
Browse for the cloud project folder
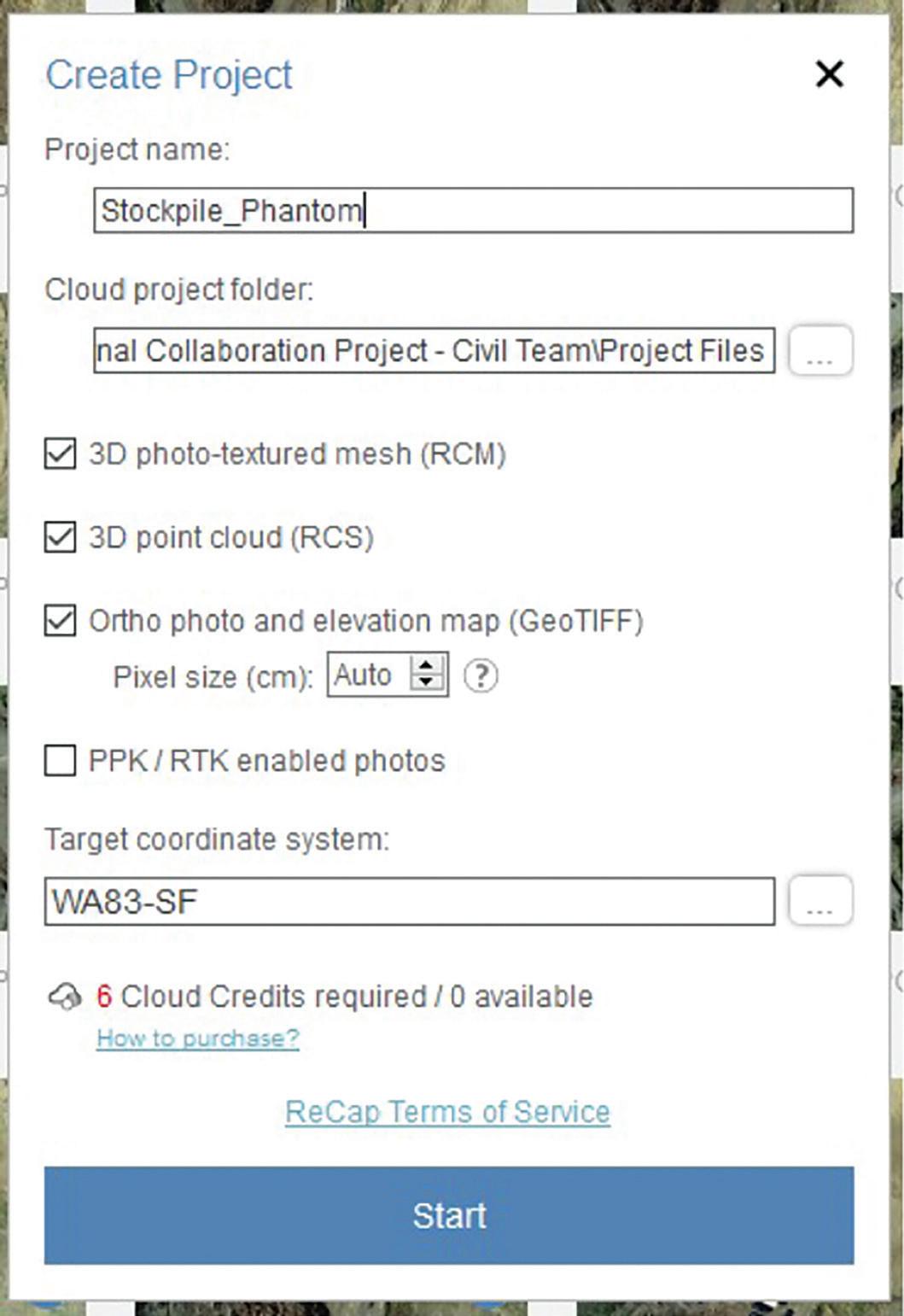tap(819, 350)
